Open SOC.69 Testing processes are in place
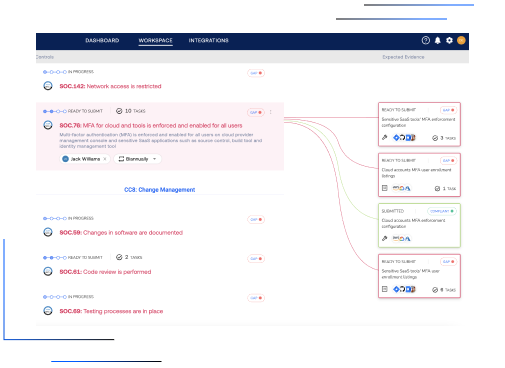The width and height of the screenshot is (505, 368). point(111,311)
